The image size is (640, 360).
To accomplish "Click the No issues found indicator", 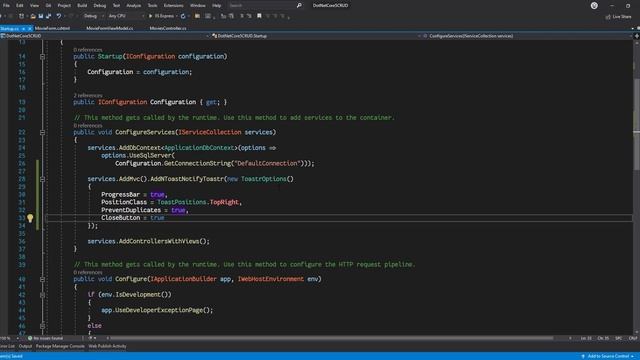I will pos(46,338).
